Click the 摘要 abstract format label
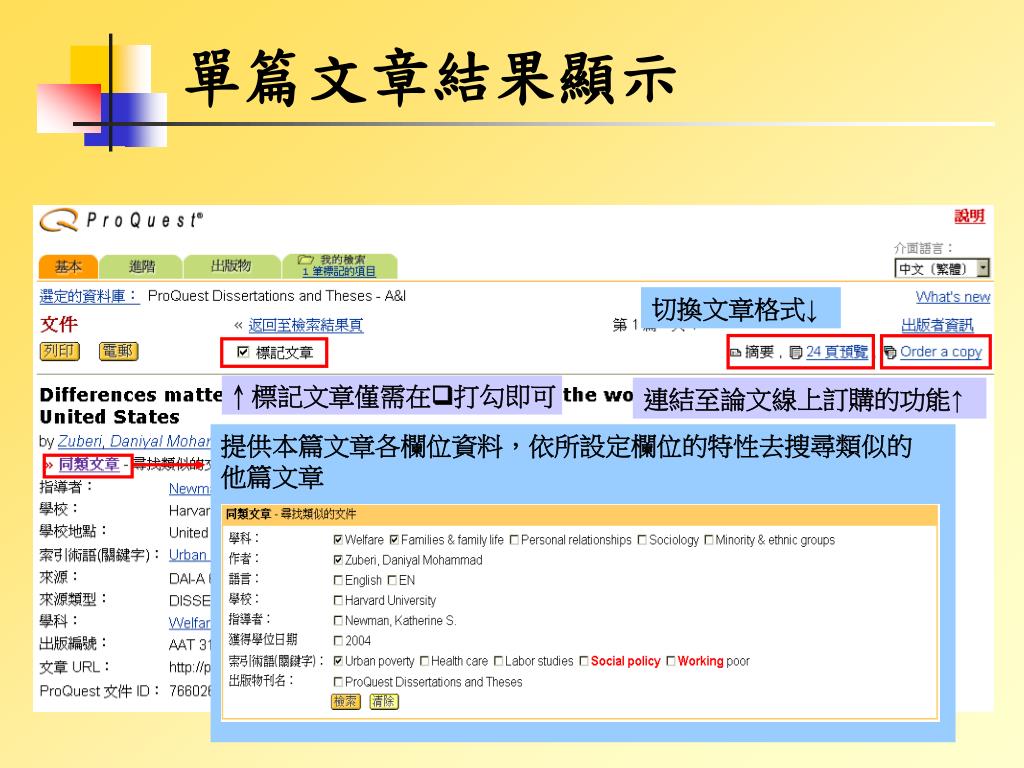 (759, 352)
